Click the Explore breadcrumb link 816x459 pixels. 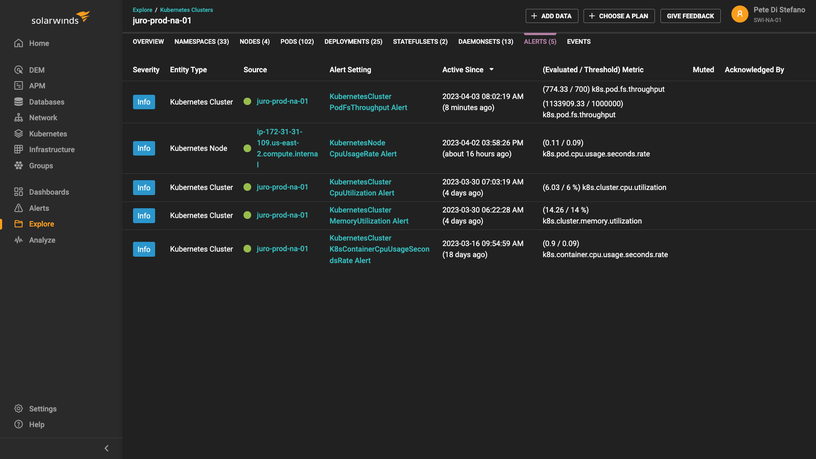[x=142, y=10]
